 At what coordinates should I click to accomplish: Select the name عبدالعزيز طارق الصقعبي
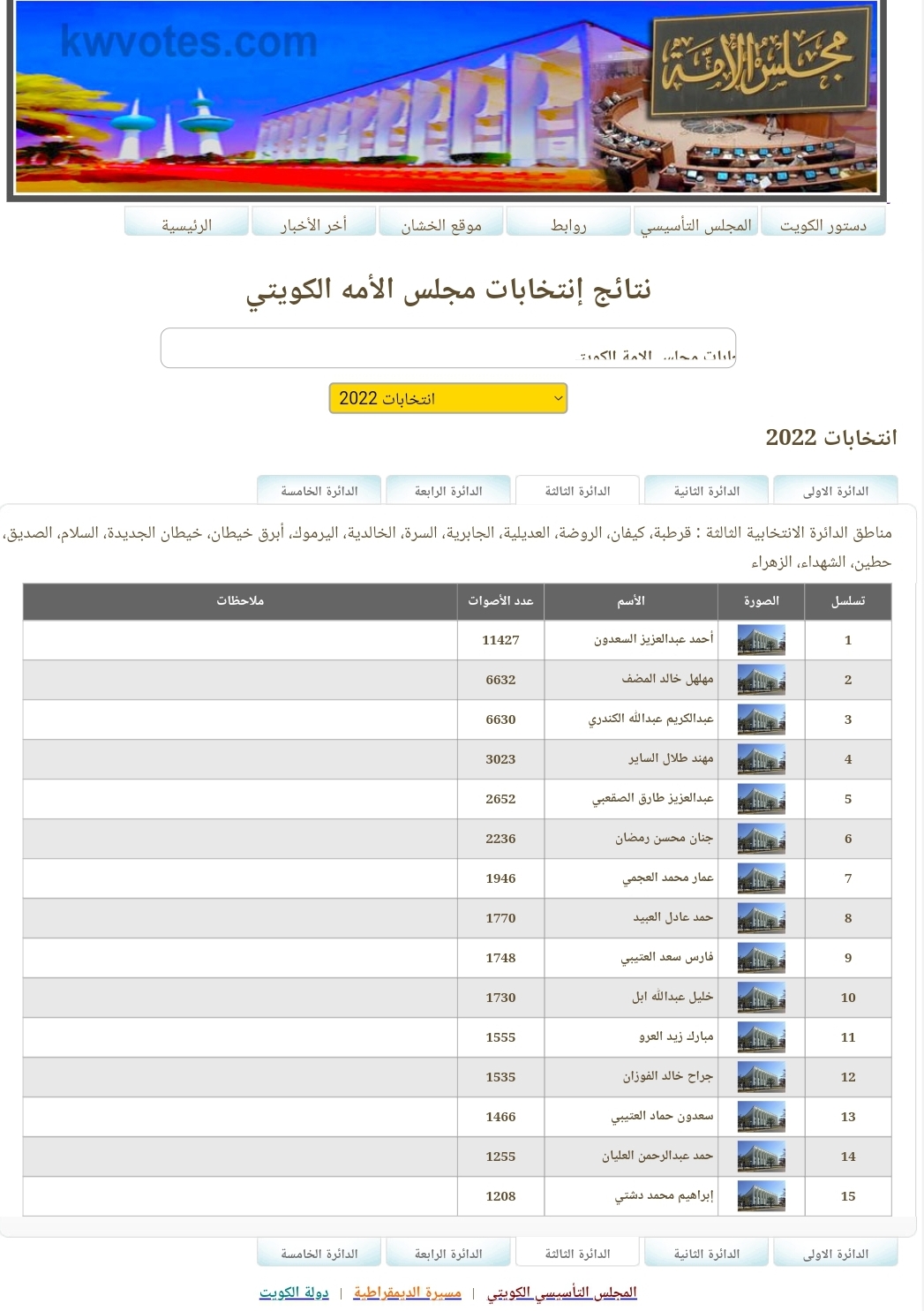pyautogui.click(x=653, y=798)
